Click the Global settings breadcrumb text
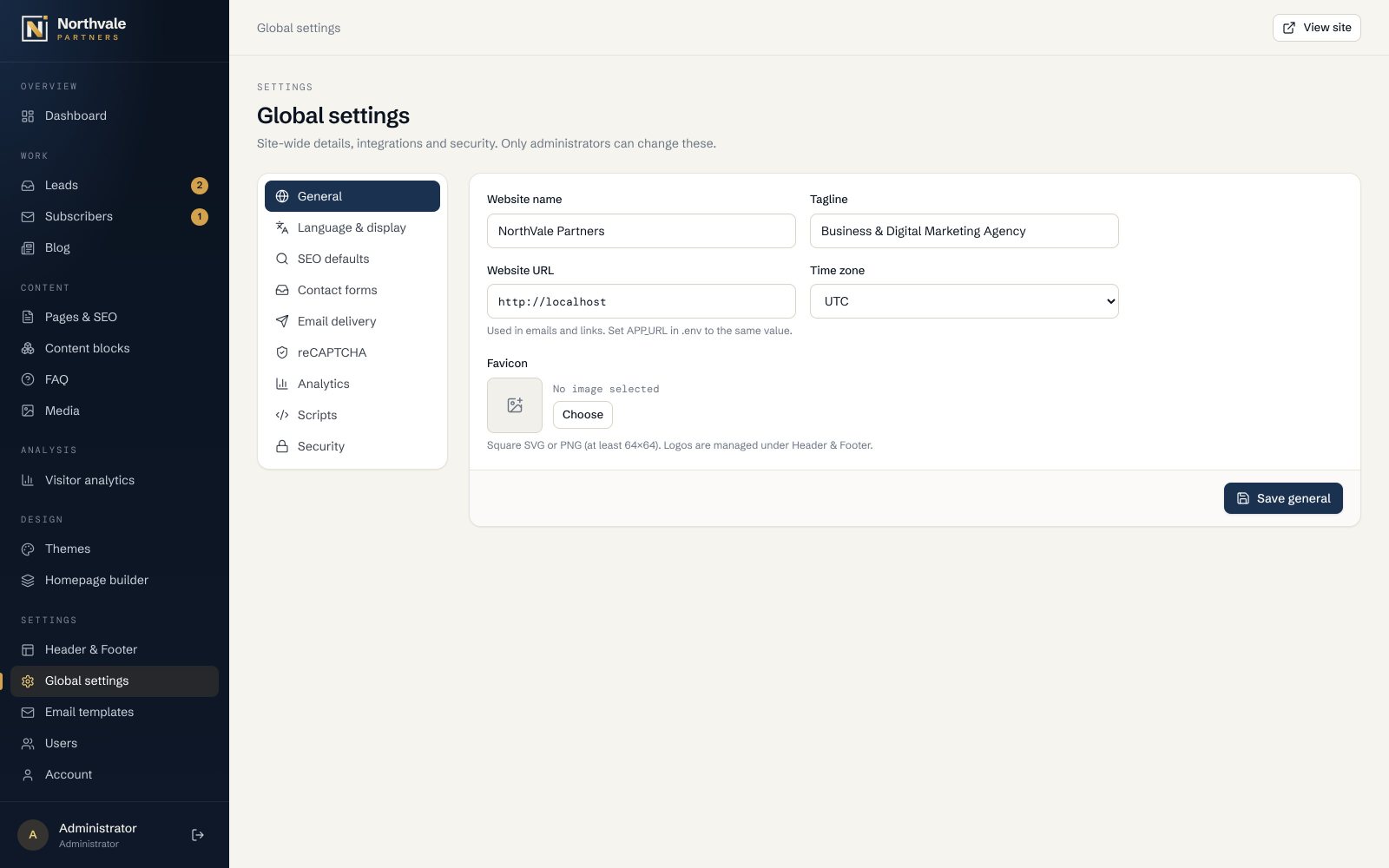Image resolution: width=1389 pixels, height=868 pixels. point(299,28)
